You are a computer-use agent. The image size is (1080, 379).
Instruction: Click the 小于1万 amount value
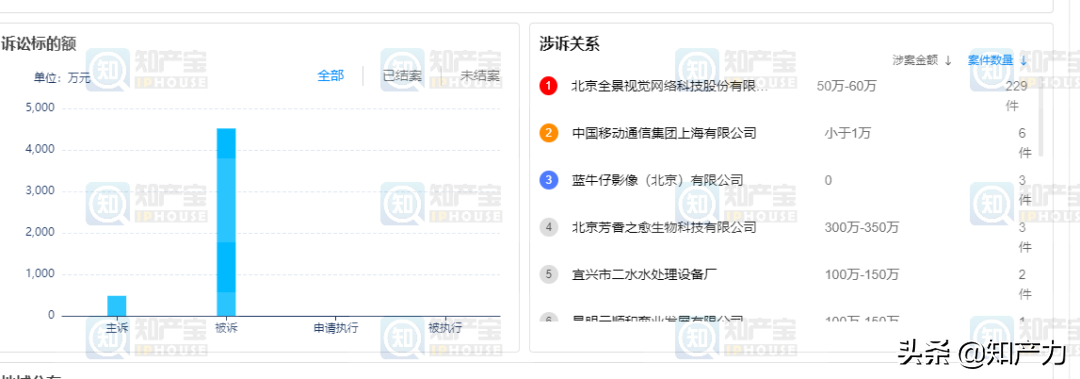pyautogui.click(x=848, y=133)
